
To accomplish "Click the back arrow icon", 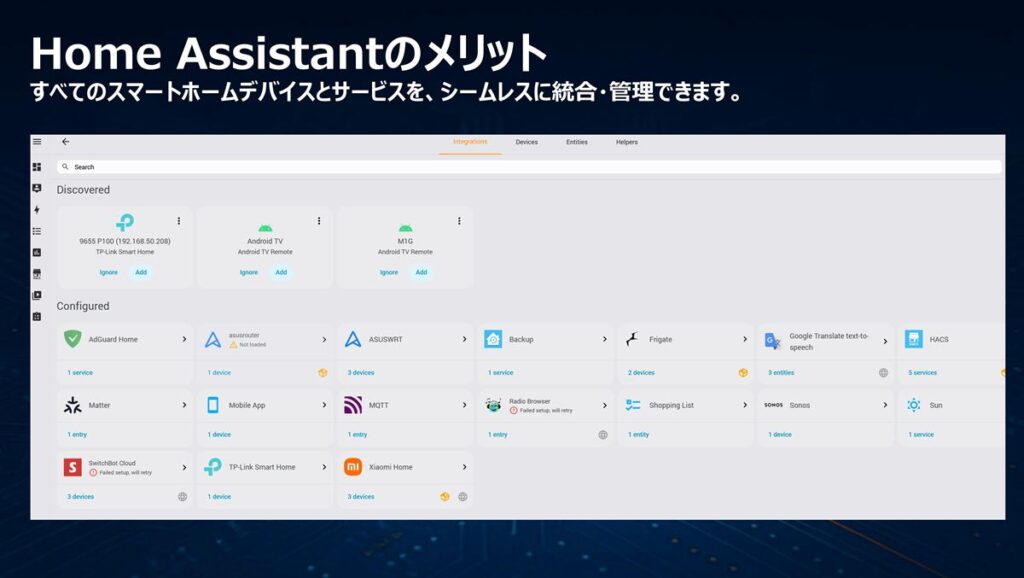I will tap(66, 142).
